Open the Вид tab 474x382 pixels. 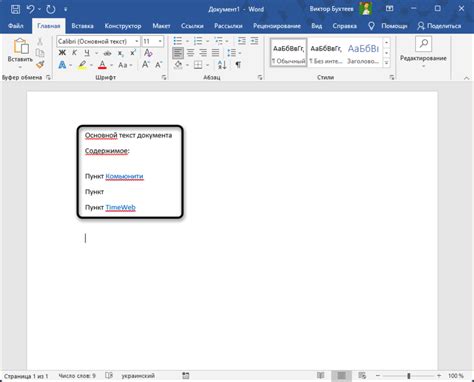(317, 26)
